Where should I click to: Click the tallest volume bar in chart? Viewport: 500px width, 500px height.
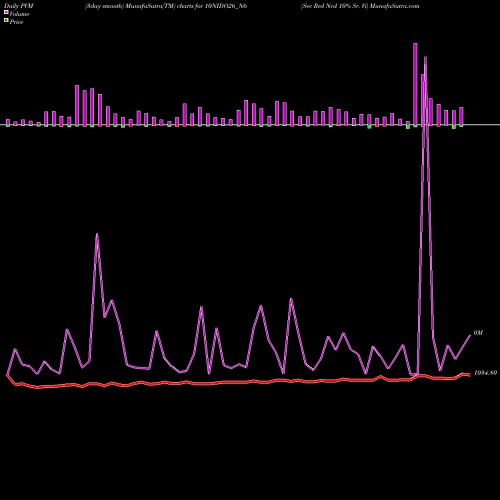point(415,84)
